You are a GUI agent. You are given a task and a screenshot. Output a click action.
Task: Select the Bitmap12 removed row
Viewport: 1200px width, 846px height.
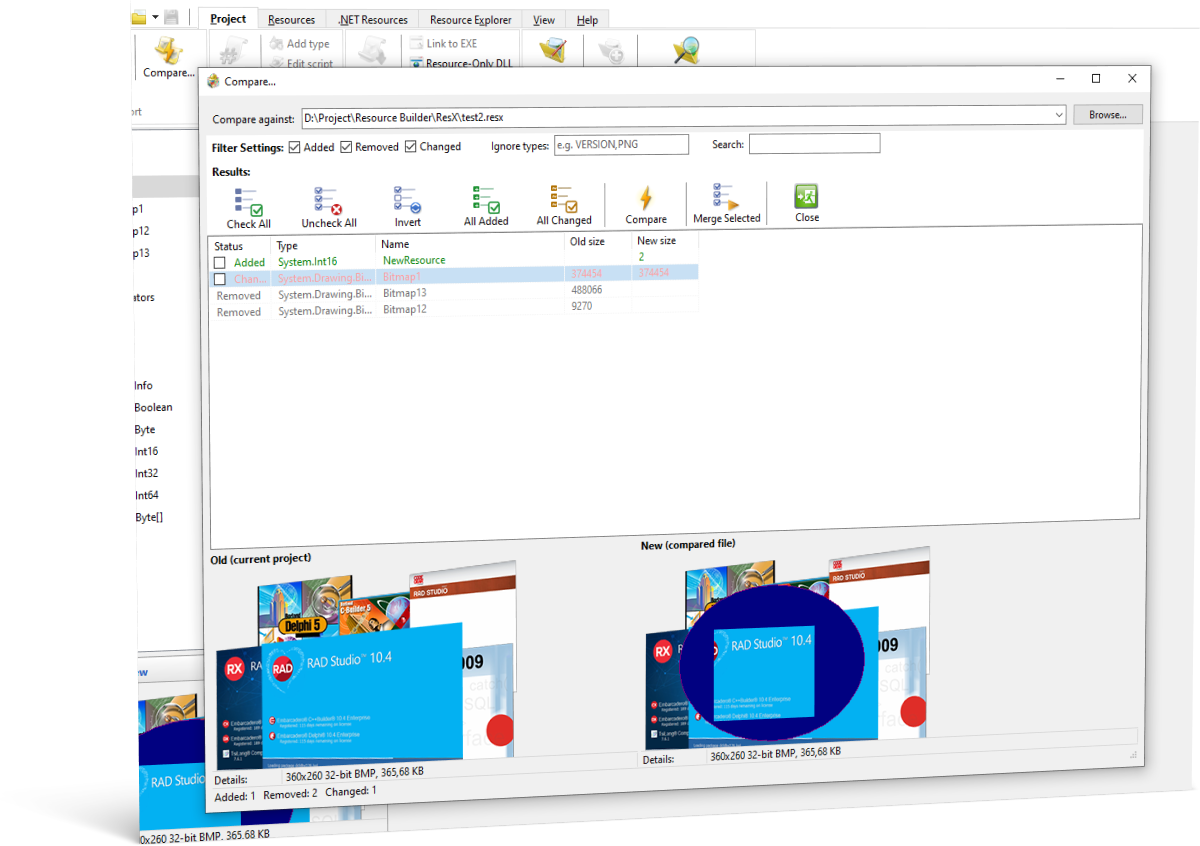(x=453, y=310)
